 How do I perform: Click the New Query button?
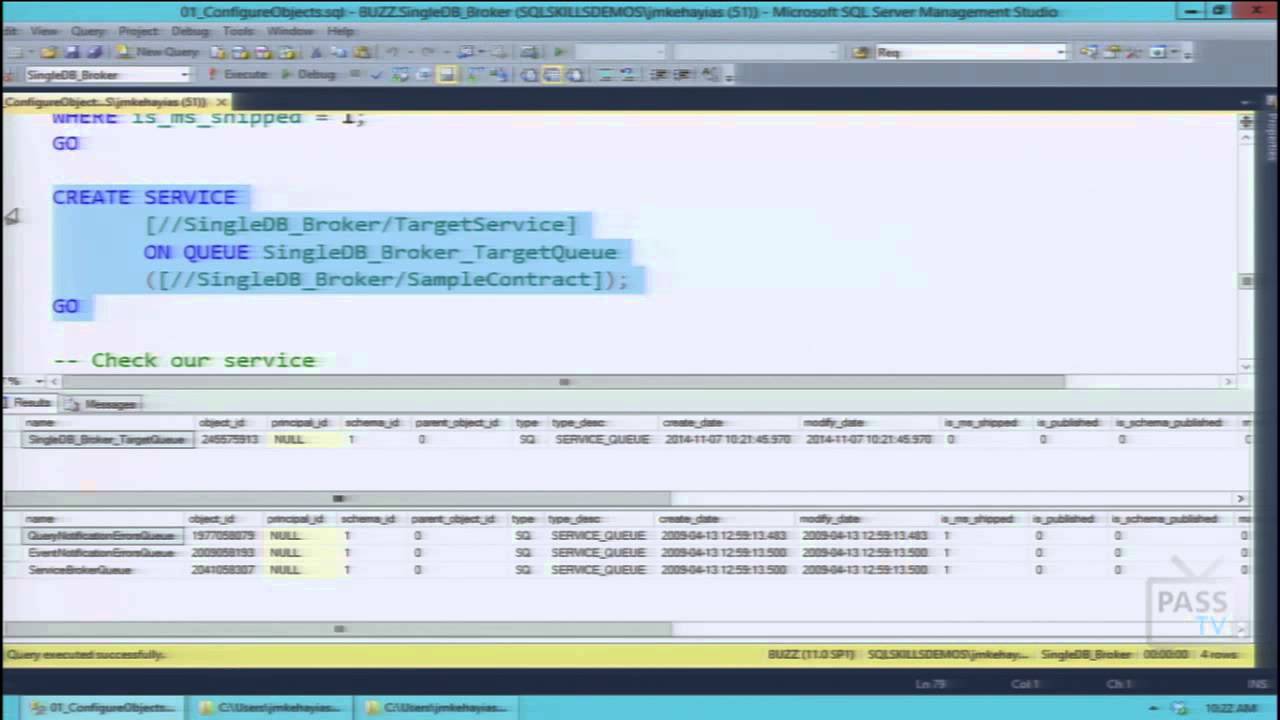click(159, 52)
